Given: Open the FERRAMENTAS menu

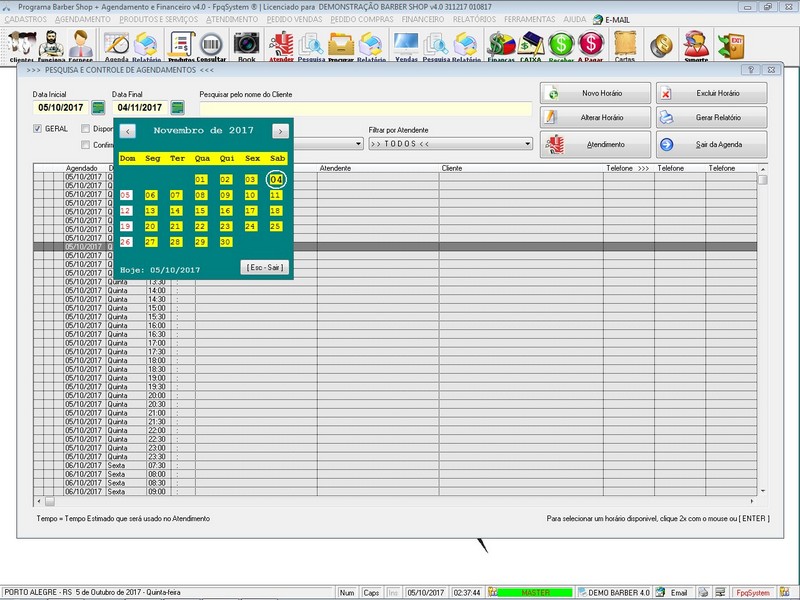Looking at the screenshot, I should pyautogui.click(x=530, y=19).
